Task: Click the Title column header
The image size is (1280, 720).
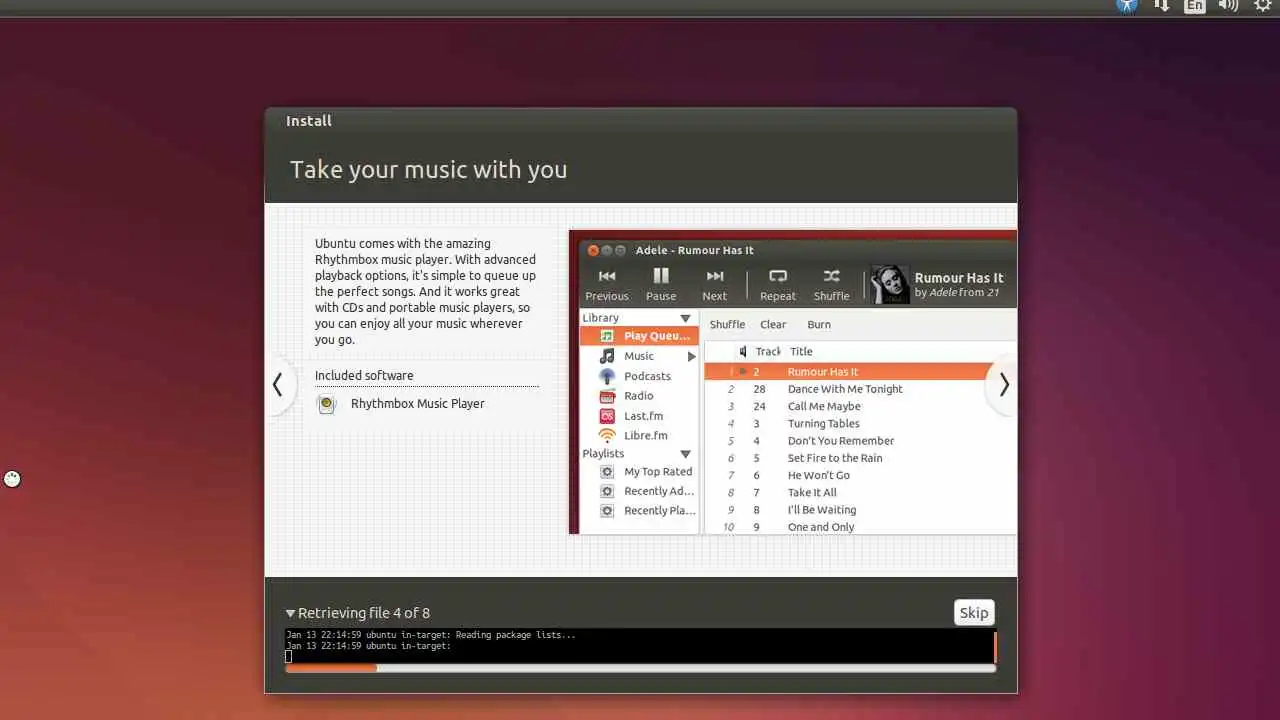Action: point(801,352)
